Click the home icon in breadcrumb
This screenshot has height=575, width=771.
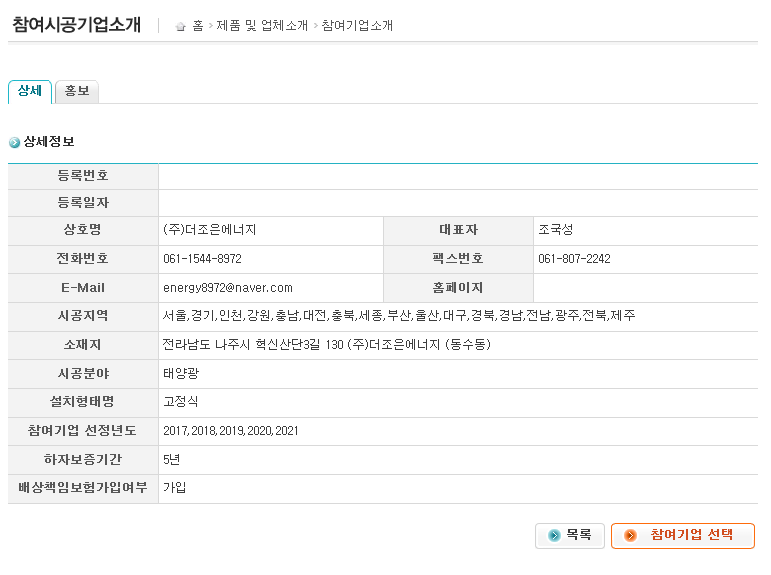tap(180, 26)
